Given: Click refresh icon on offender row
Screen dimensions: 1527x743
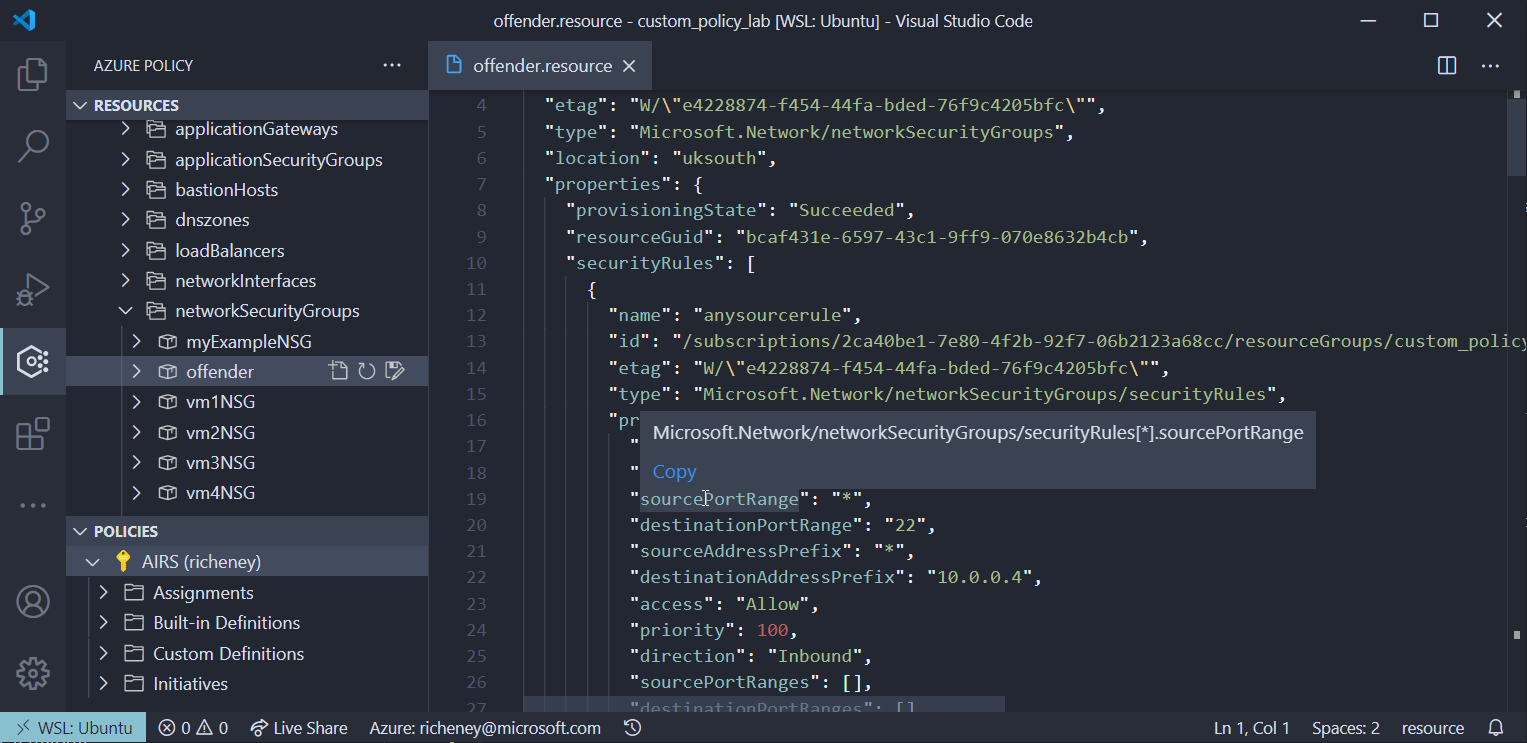Looking at the screenshot, I should tap(367, 372).
